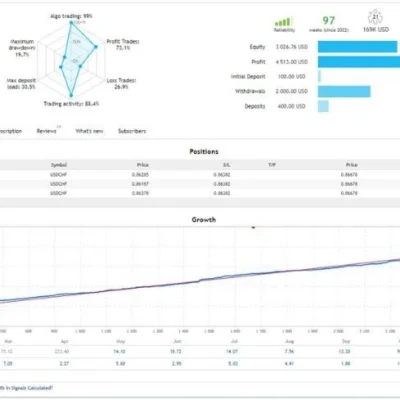400x400 pixels.
Task: Click the Jul month column header
Action: [x=234, y=341]
